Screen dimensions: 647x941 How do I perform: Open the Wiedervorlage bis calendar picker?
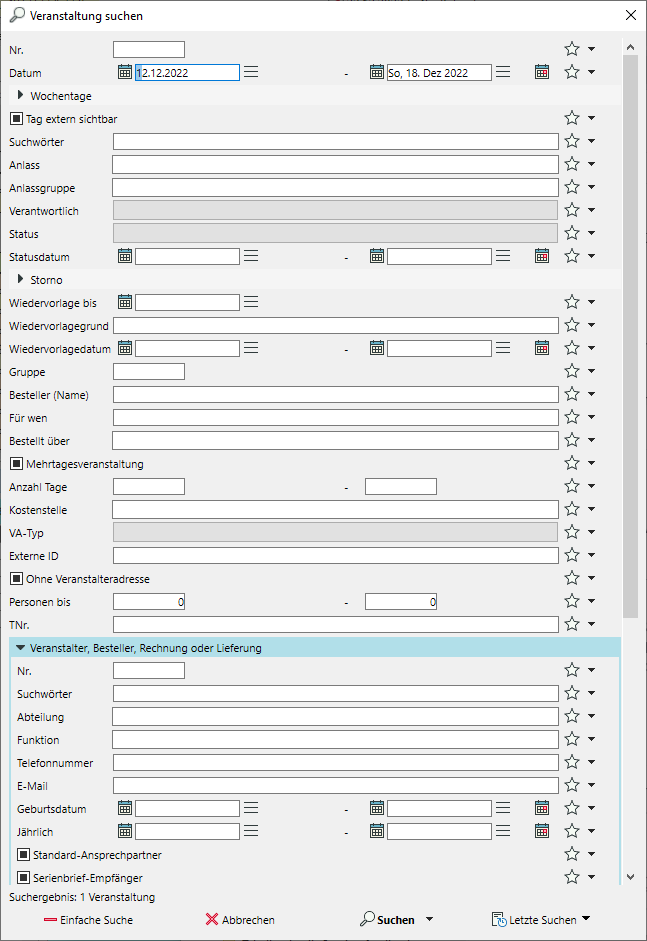(x=125, y=302)
